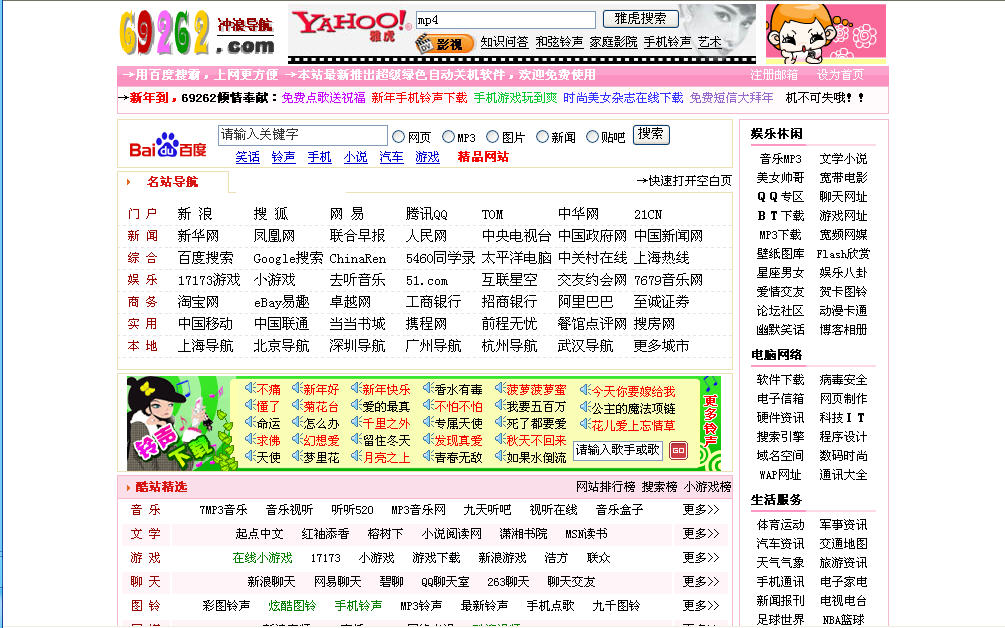Open 搜索榜 link
This screenshot has height=628, width=1005.
pos(659,487)
